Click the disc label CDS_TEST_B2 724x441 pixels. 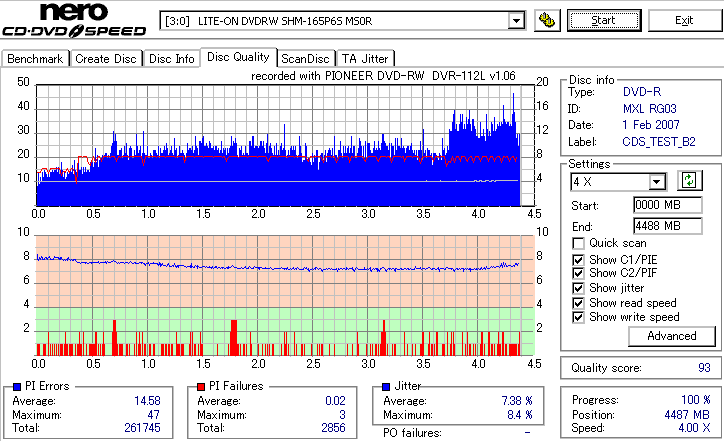pos(659,142)
